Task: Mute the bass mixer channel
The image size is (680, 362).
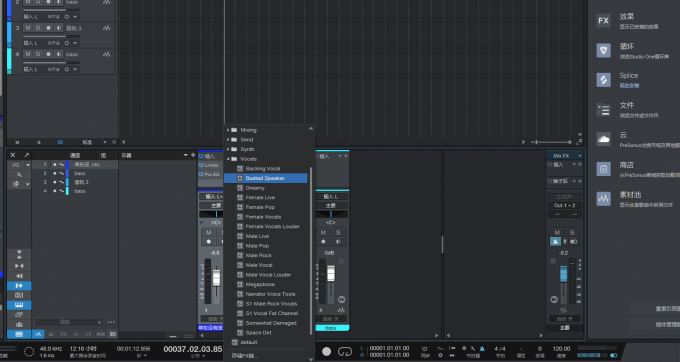Action: coord(323,232)
